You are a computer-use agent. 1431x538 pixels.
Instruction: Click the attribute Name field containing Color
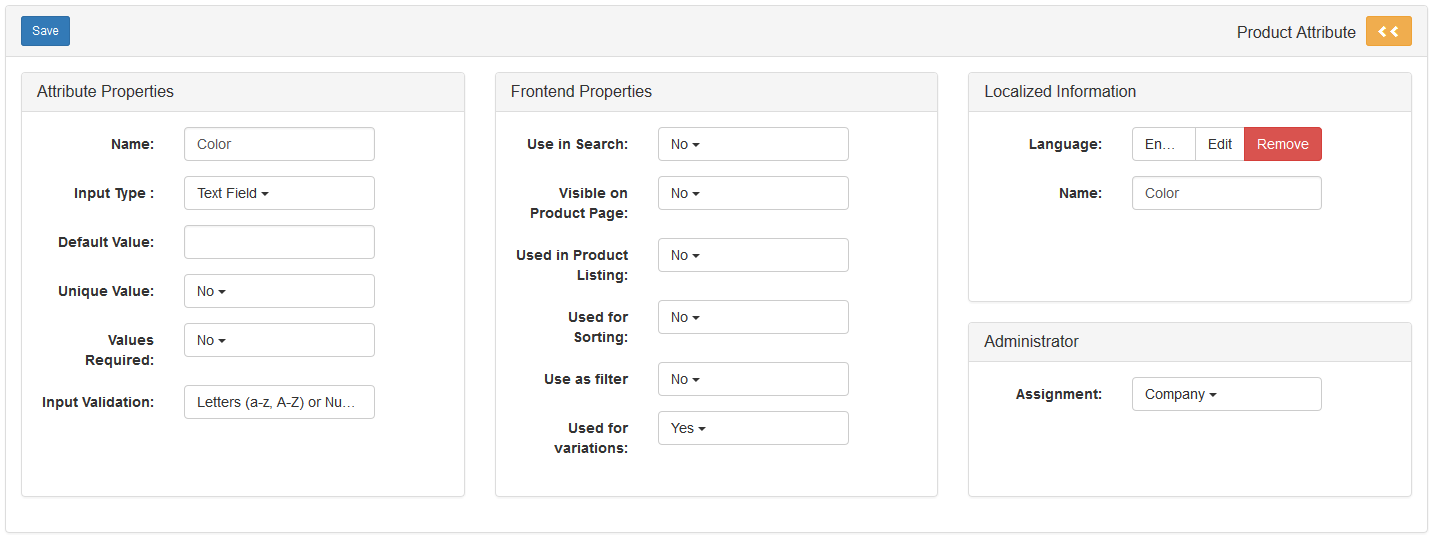click(x=279, y=144)
